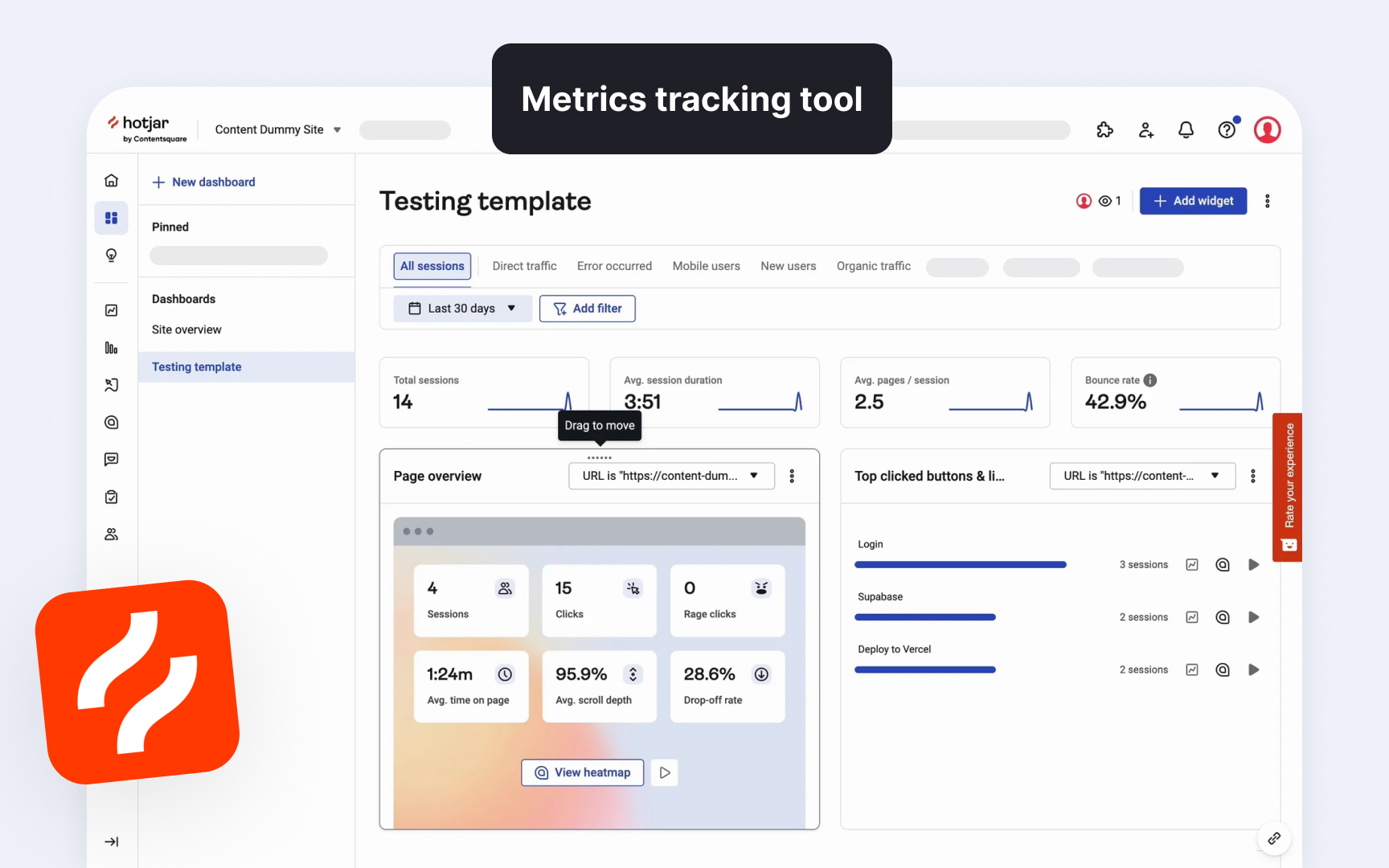Open View heatmap in Page overview
The height and width of the screenshot is (868, 1389).
tap(582, 772)
